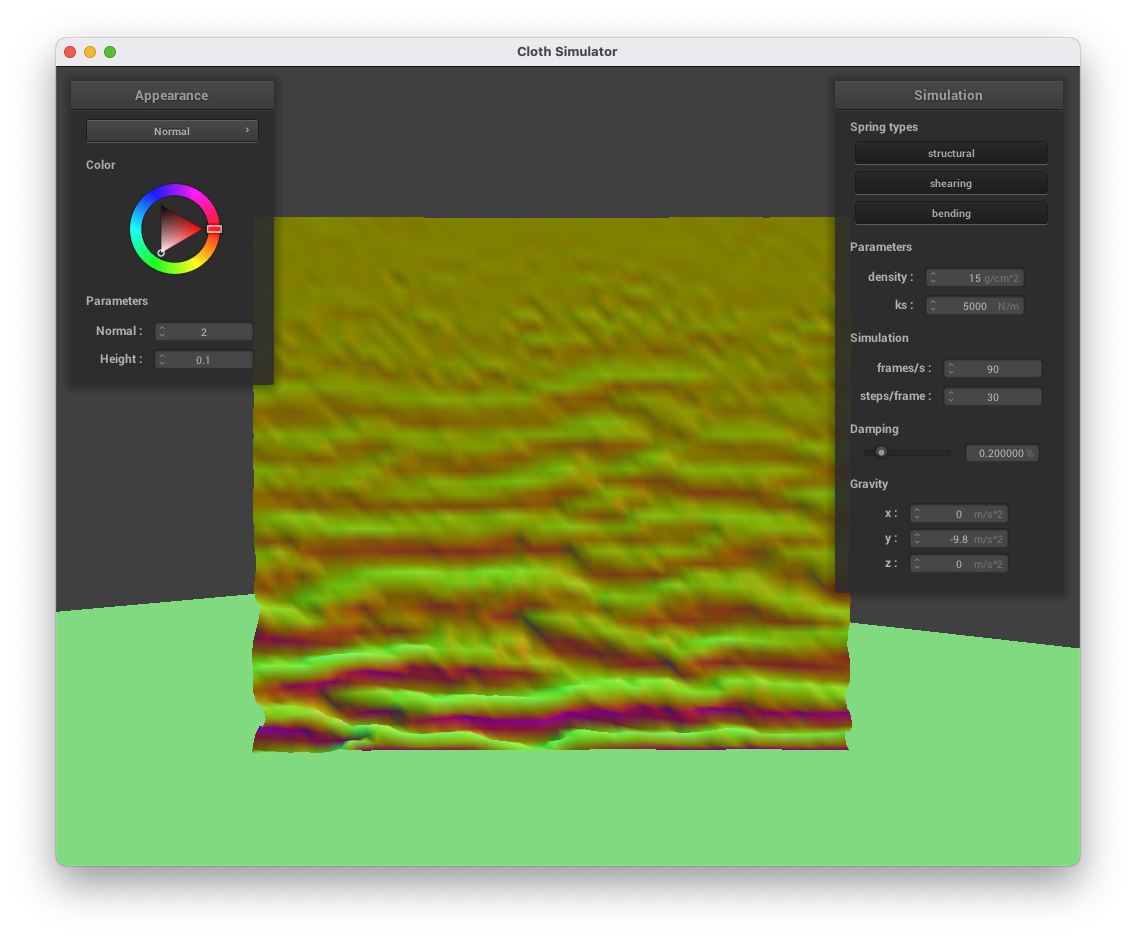Screen dimensions: 1136x940
Task: Close the Cloth Simulator window
Action: tap(70, 52)
